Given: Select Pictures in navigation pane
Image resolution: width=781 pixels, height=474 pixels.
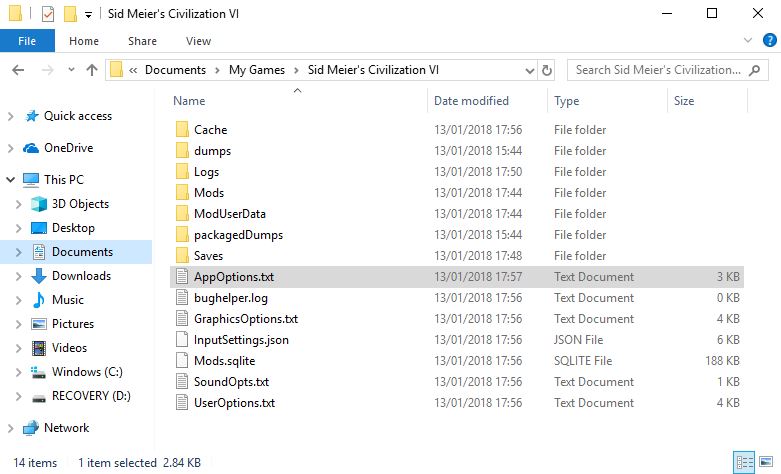Looking at the screenshot, I should point(73,324).
